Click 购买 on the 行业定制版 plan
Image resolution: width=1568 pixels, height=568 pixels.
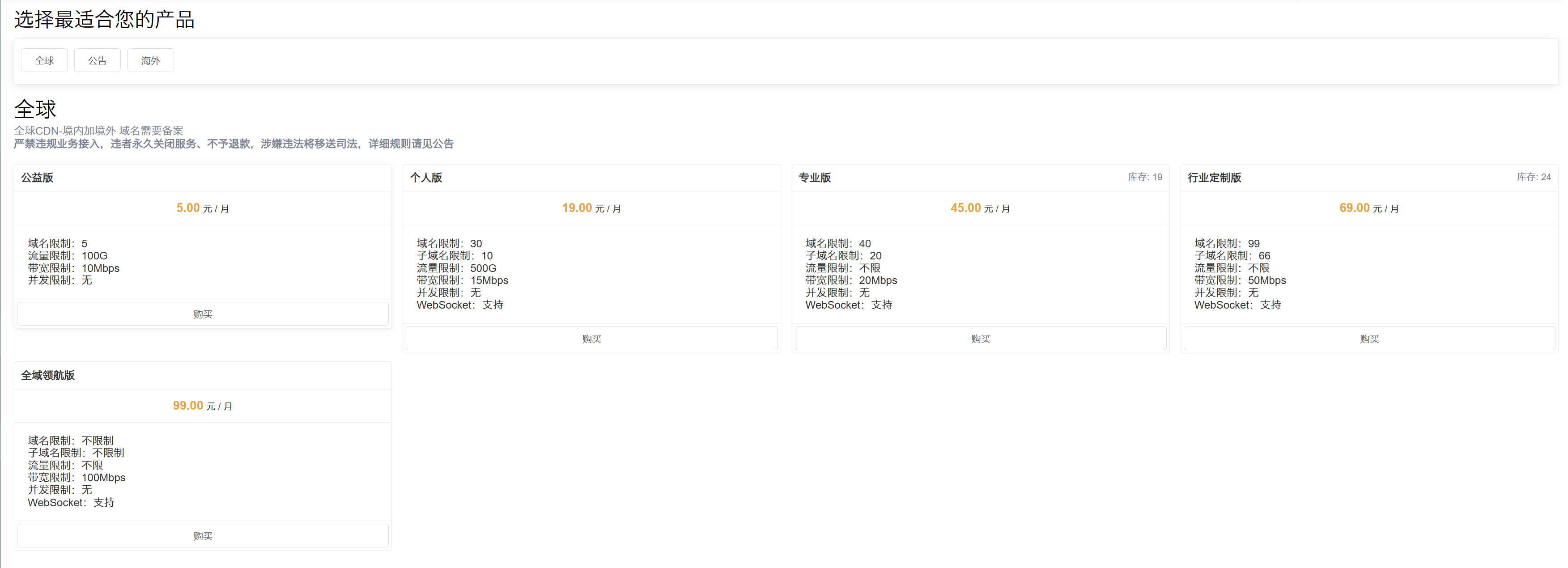coord(1369,339)
